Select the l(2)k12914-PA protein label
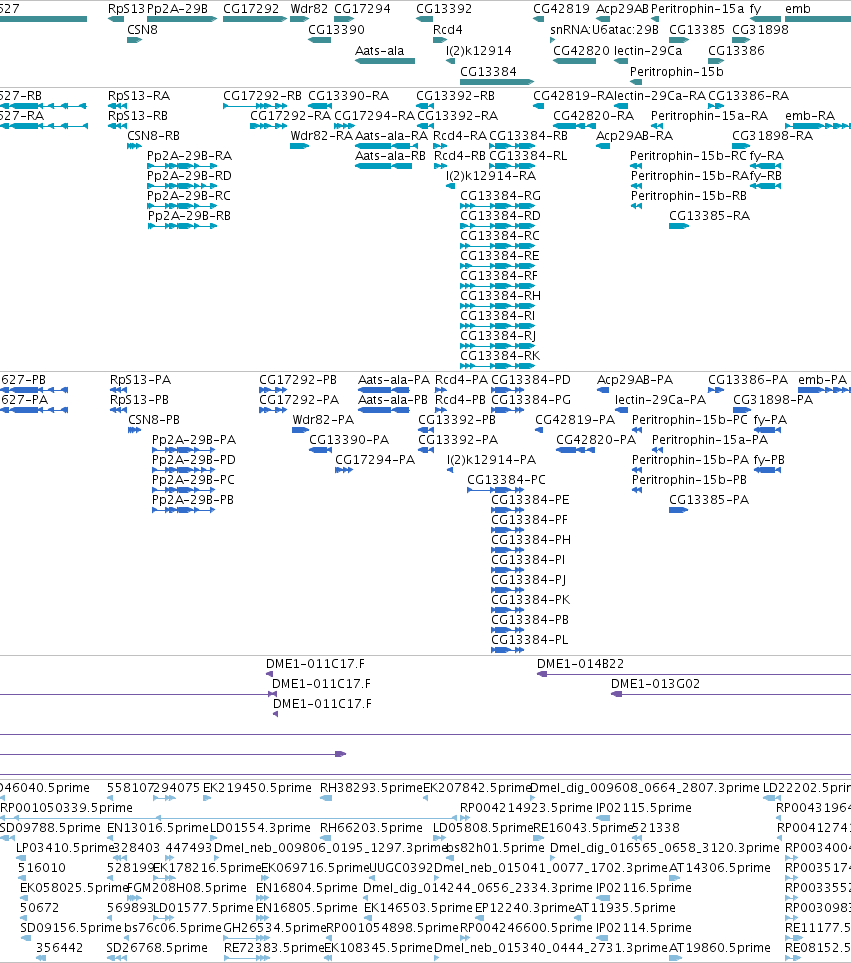 coord(491,459)
